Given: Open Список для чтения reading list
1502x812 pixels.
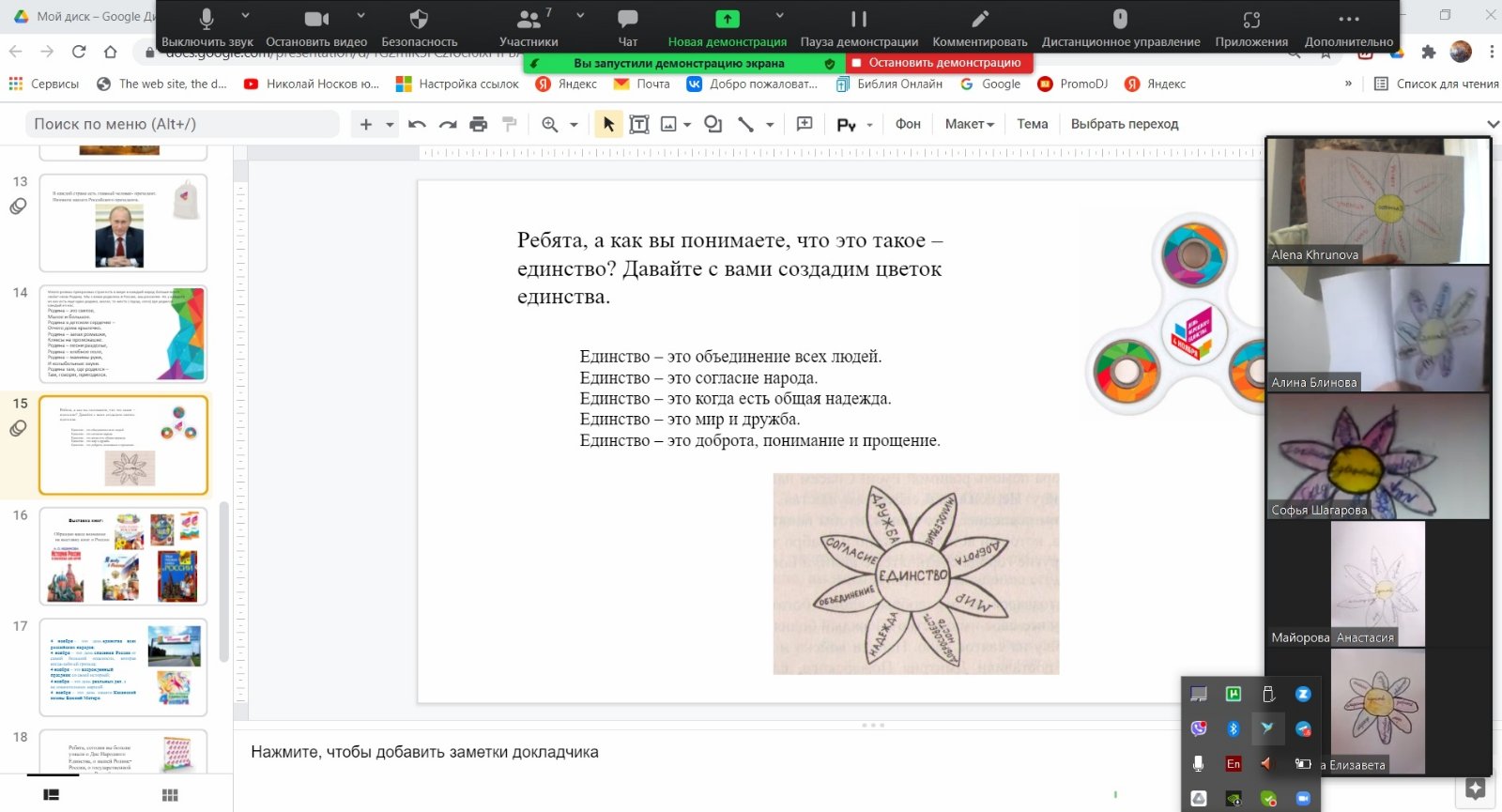Looking at the screenshot, I should [1436, 84].
